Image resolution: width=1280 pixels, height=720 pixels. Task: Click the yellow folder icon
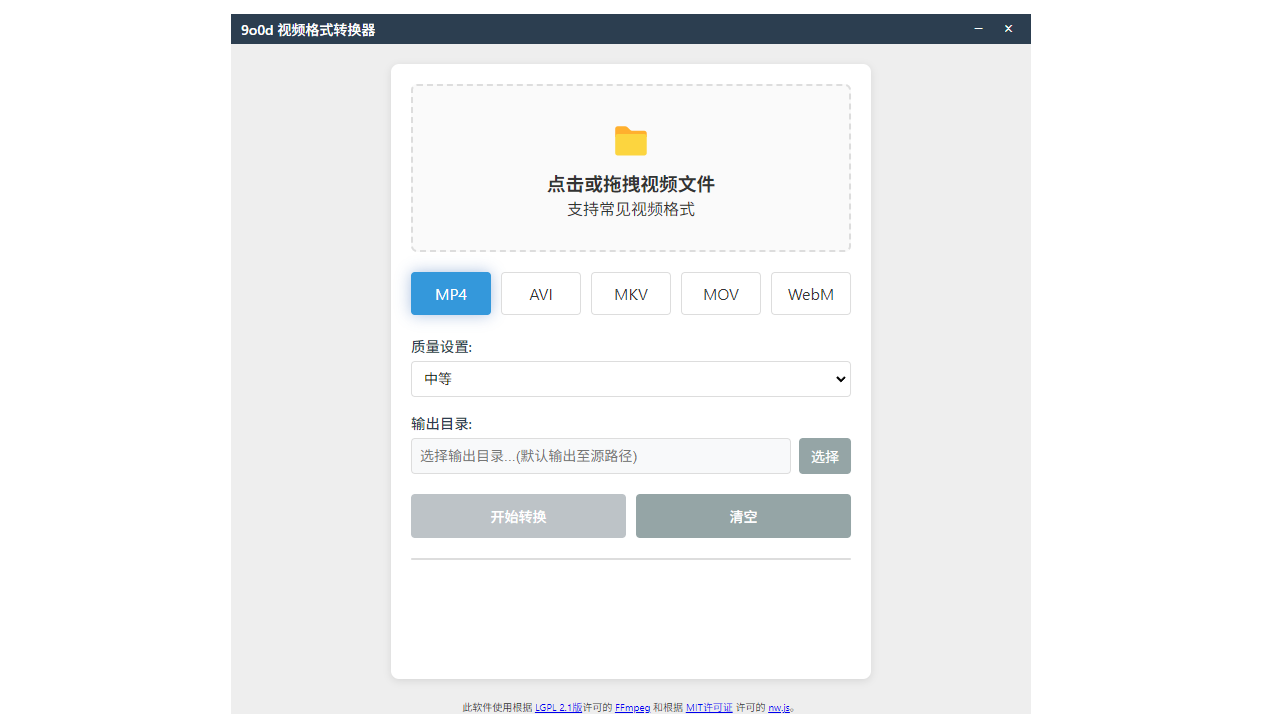(x=630, y=141)
